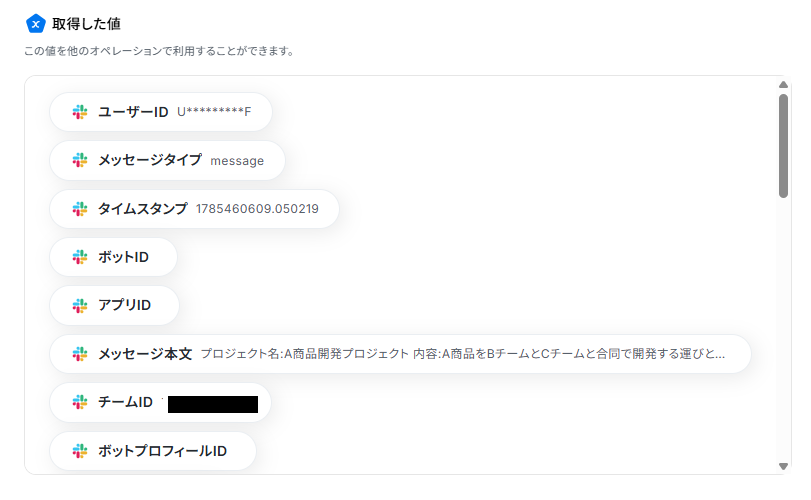Image resolution: width=811 pixels, height=500 pixels.
Task: Click the Slack icon beside タイムスタンプ
Action: click(x=80, y=209)
